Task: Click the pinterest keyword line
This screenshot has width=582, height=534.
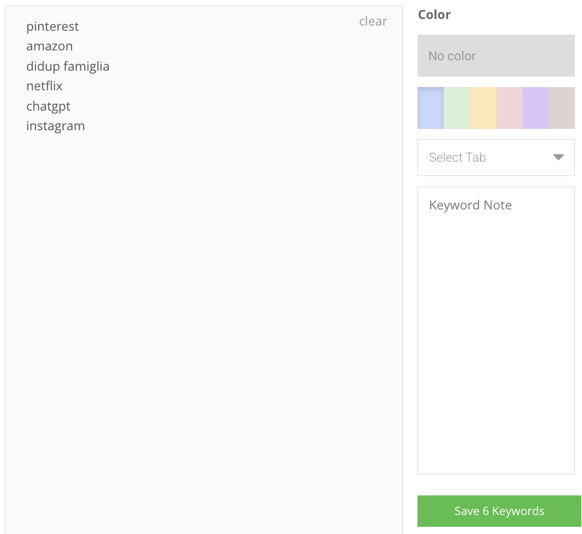Action: click(52, 27)
